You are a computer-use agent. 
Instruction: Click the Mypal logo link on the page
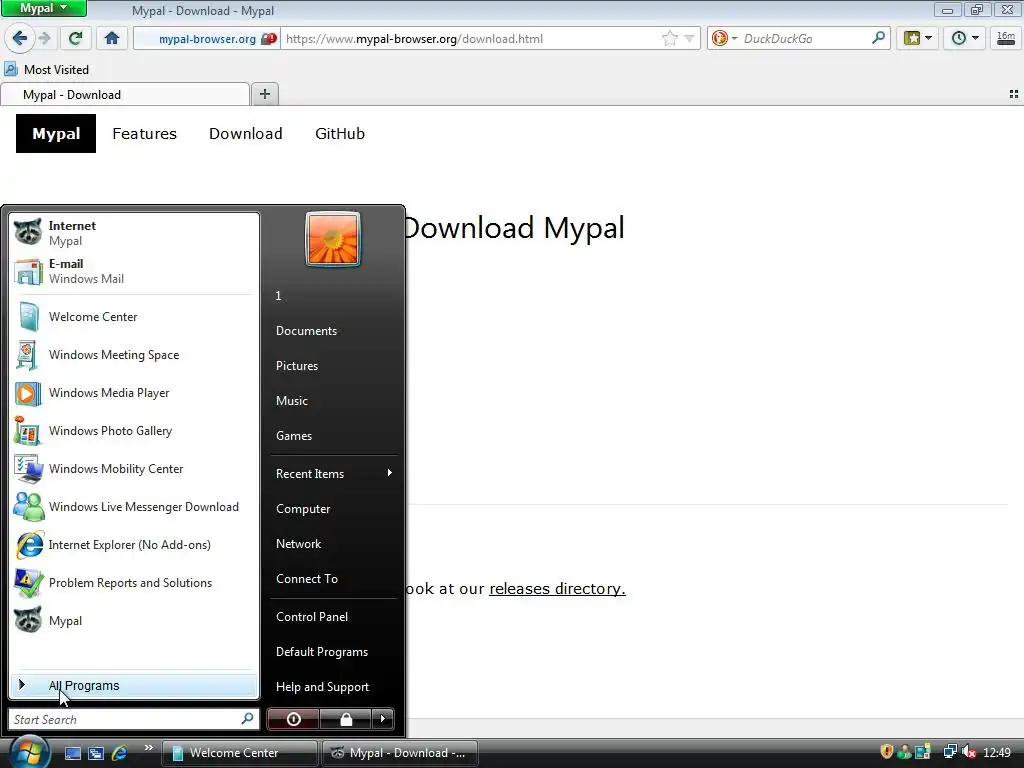tap(56, 133)
